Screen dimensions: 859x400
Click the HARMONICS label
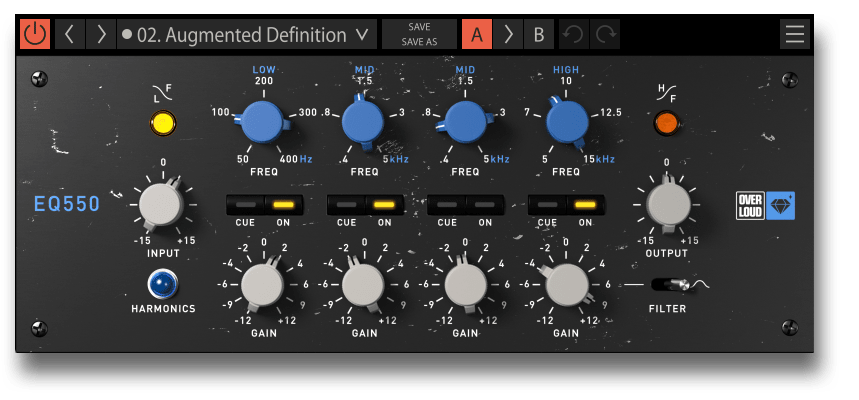coord(163,308)
